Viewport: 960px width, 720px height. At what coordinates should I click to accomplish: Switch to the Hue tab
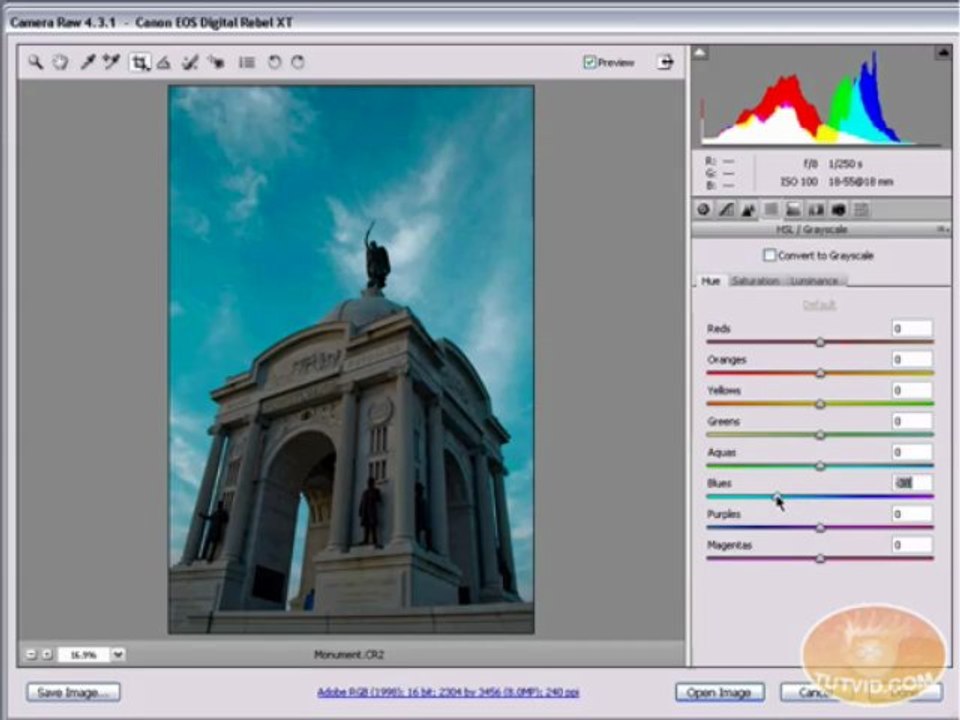point(710,281)
